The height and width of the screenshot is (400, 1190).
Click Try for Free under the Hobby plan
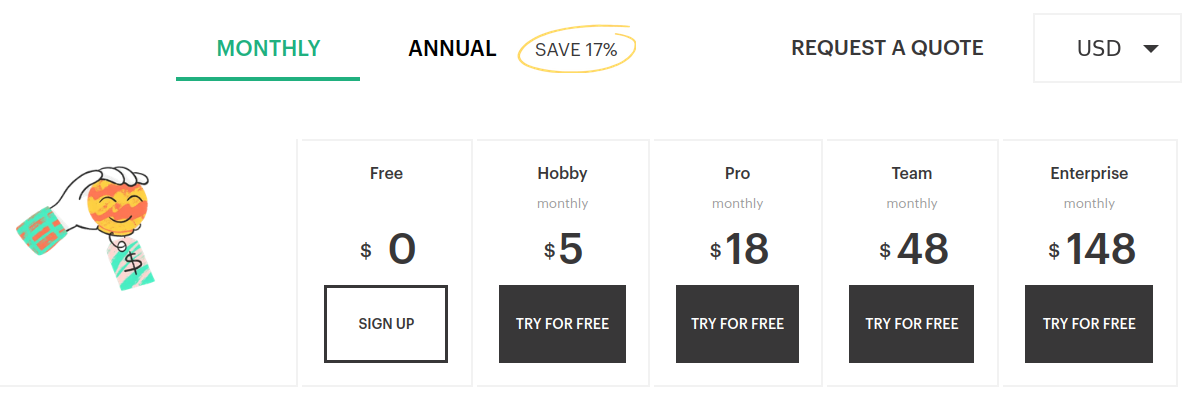(x=562, y=324)
